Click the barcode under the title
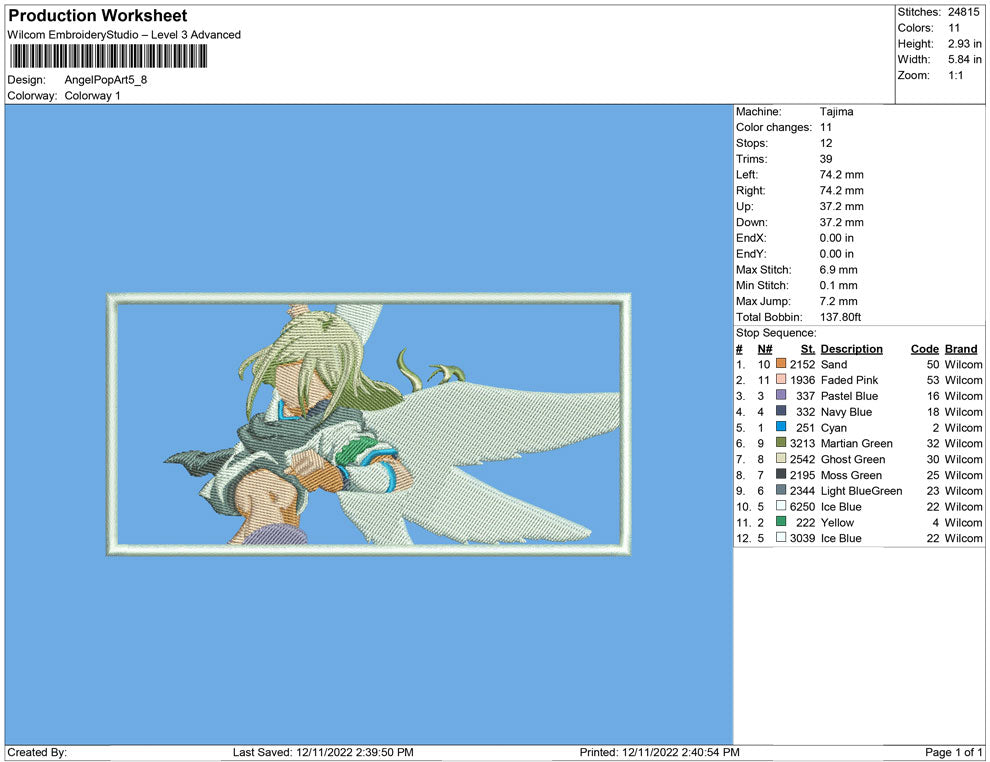Screen dimensions: 990x762 click(107, 56)
